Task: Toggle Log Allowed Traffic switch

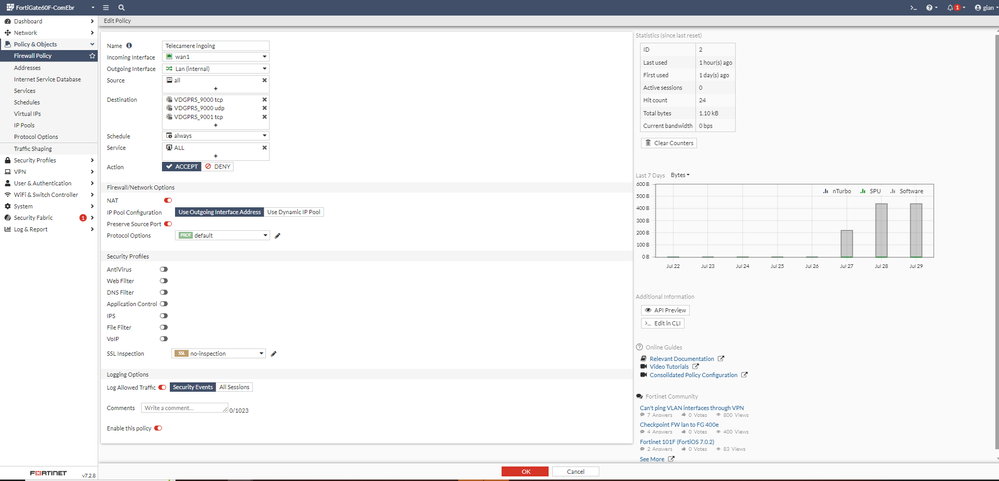Action: pos(162,387)
